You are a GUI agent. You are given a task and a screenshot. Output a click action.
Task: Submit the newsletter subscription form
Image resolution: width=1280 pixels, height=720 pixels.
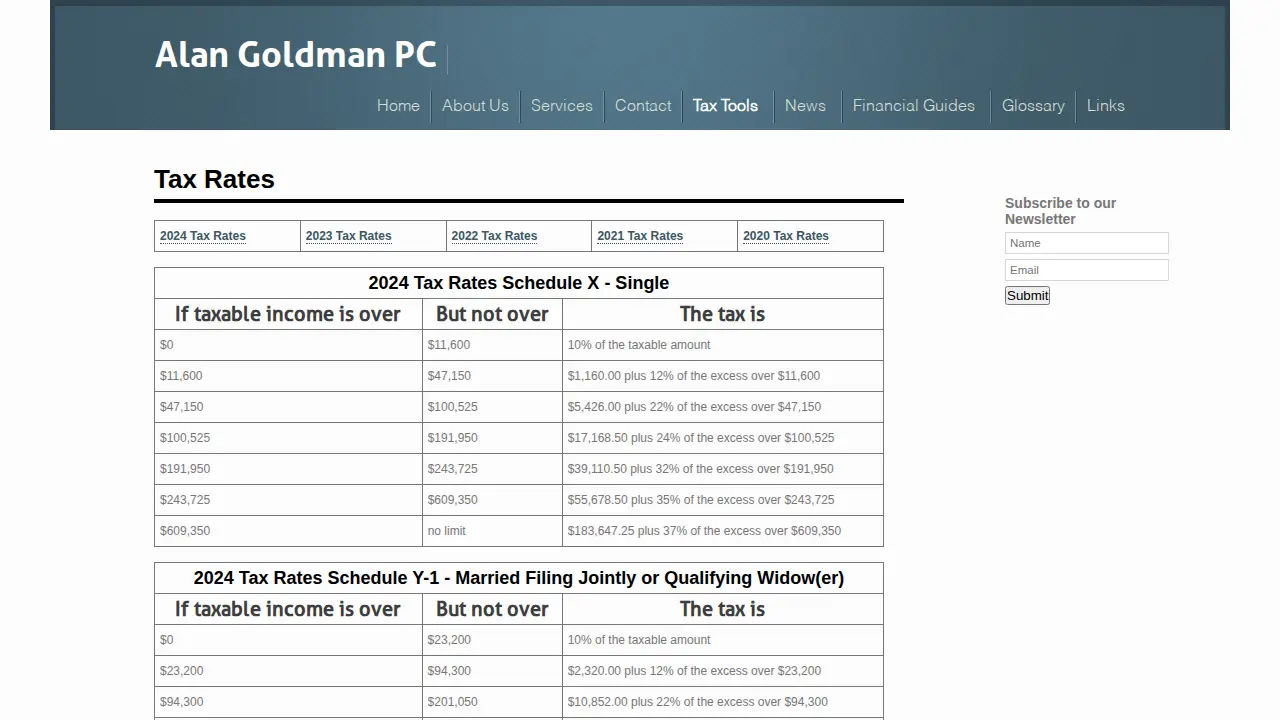[x=1027, y=295]
